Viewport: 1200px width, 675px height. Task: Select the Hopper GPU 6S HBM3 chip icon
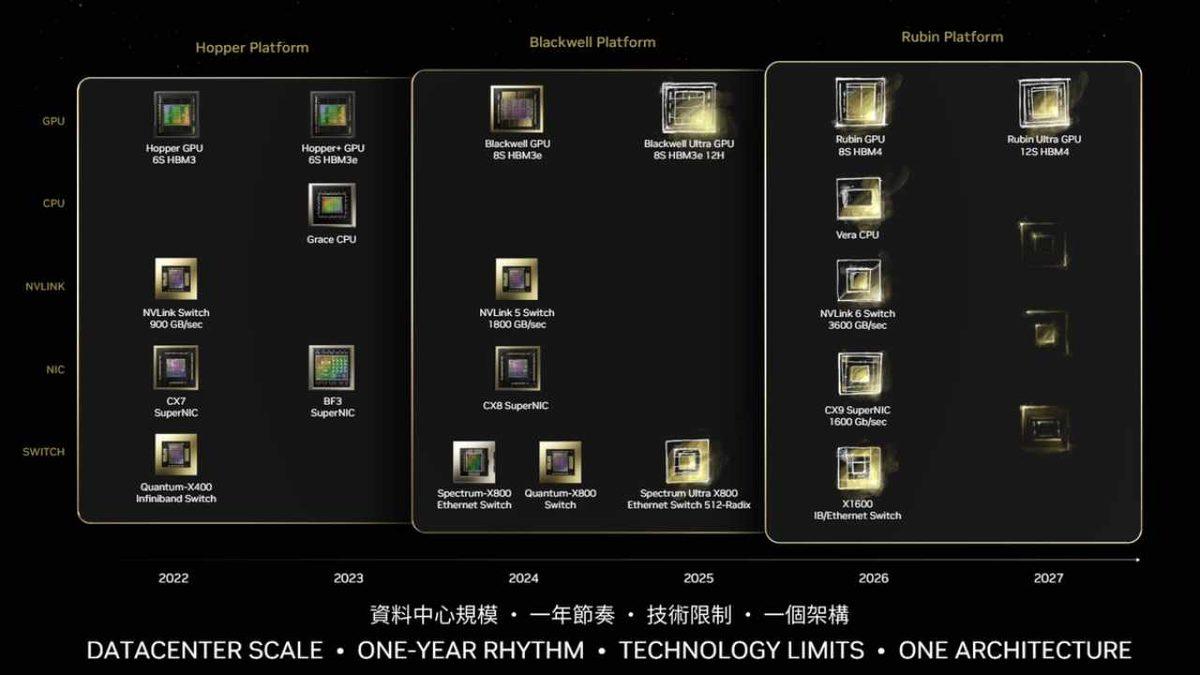click(174, 113)
